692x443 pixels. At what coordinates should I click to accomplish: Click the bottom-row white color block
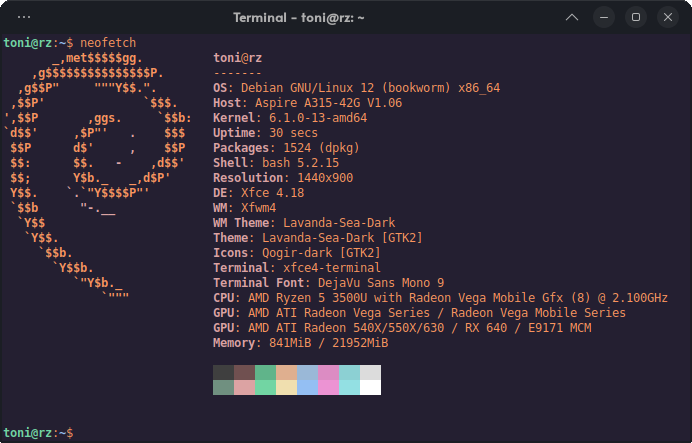(371, 387)
